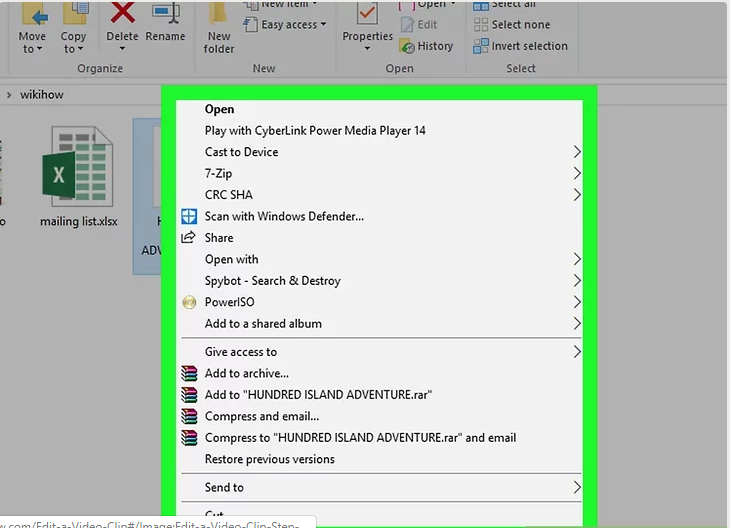Click Select none button label
Image resolution: width=730 pixels, height=528 pixels.
point(521,25)
